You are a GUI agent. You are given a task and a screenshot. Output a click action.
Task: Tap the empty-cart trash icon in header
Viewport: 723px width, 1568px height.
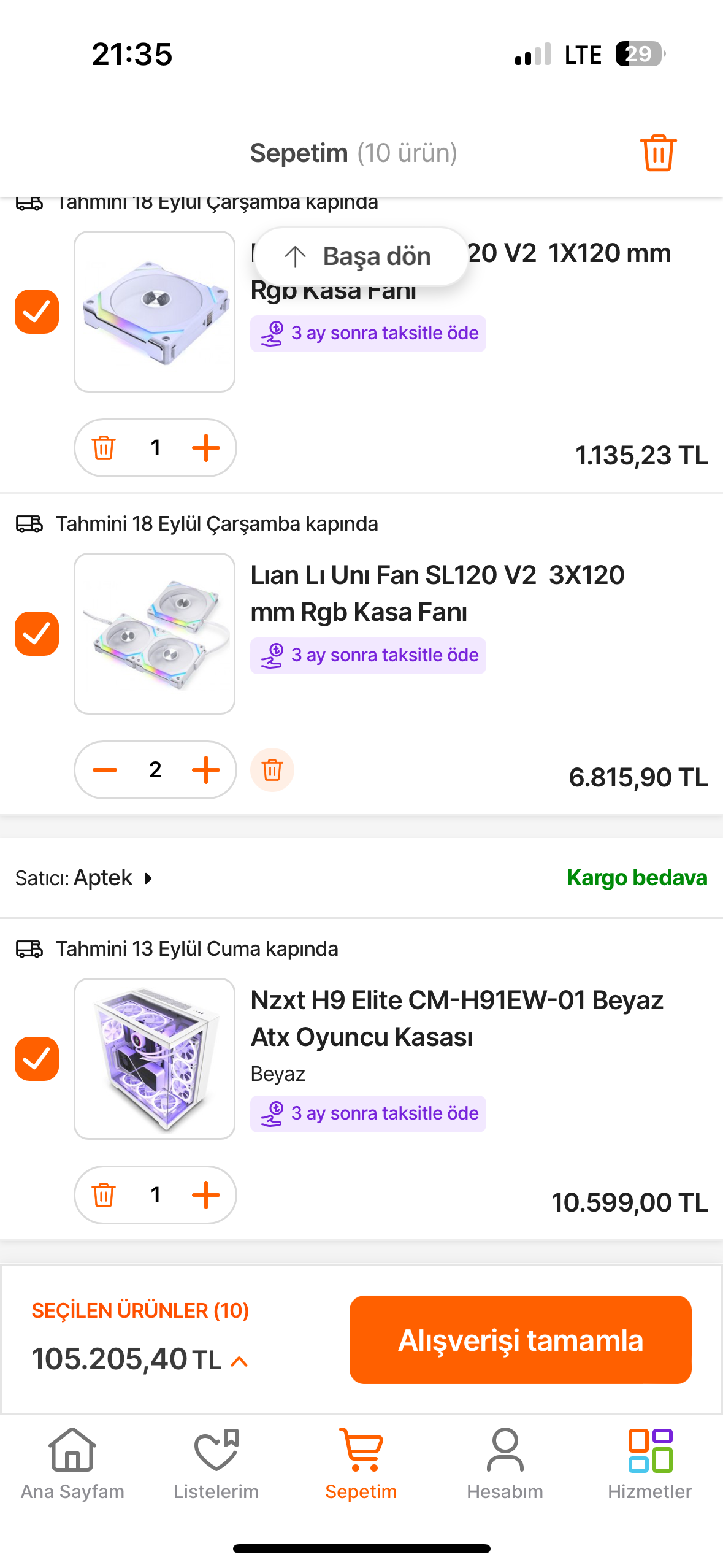(658, 152)
